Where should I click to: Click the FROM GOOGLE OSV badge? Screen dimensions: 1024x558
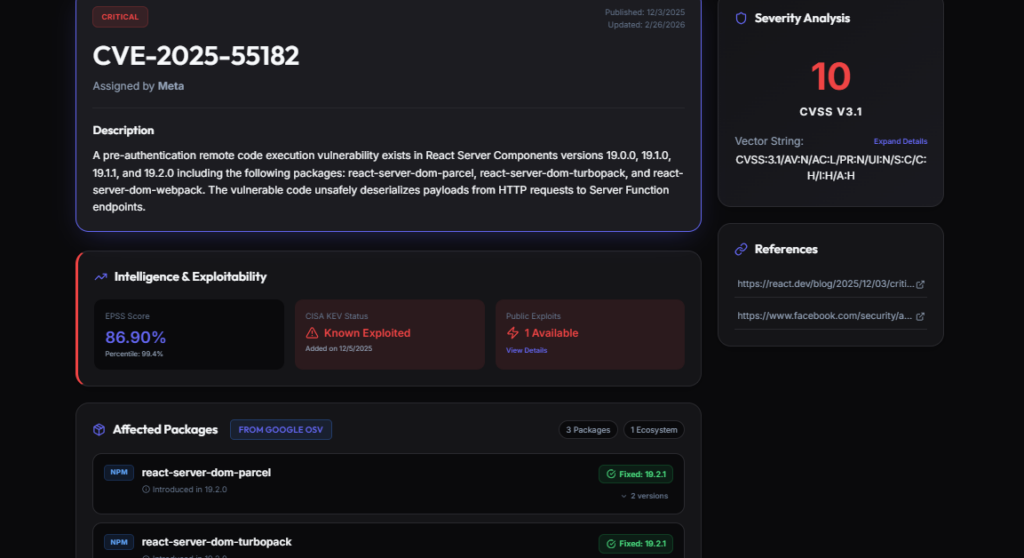[x=281, y=429]
